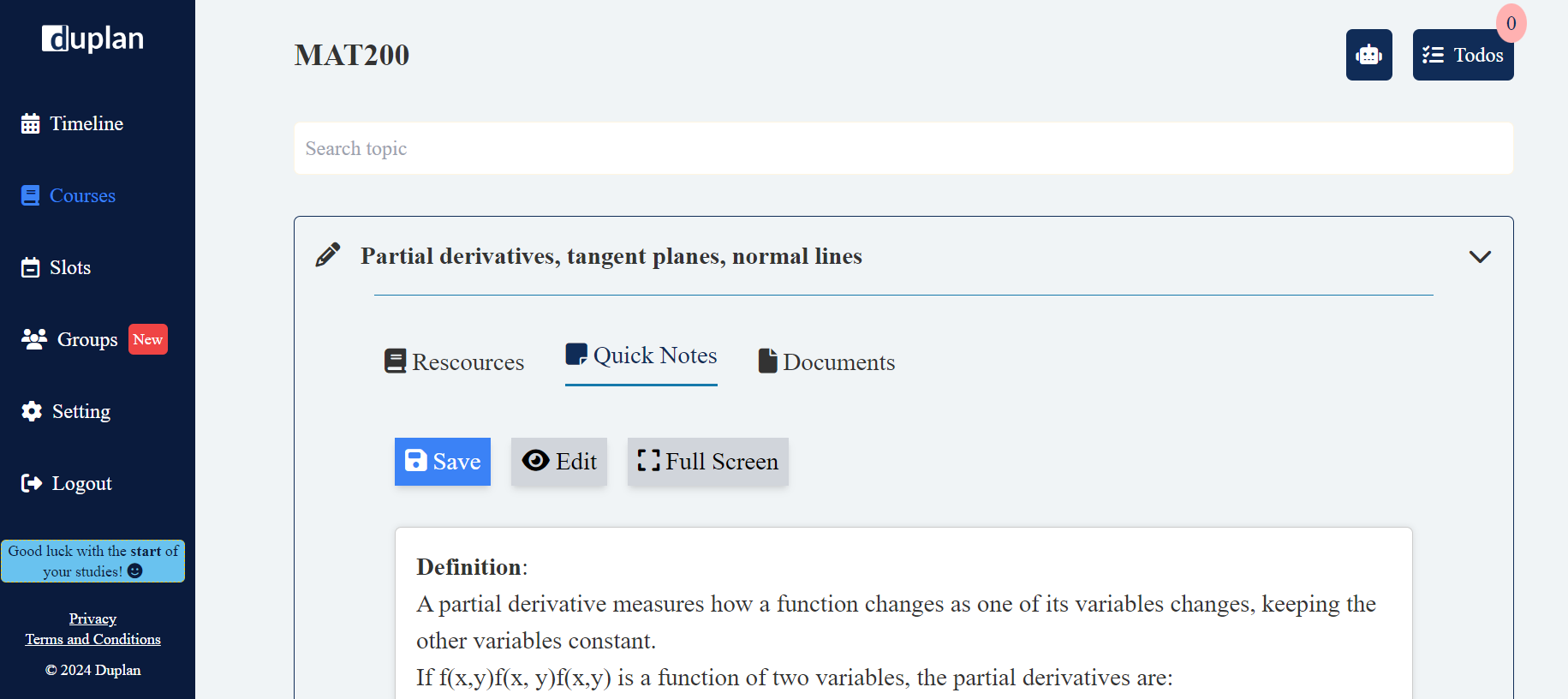Click the pencil icon beside the topic title
Viewport: 1568px width, 699px height.
[x=326, y=254]
